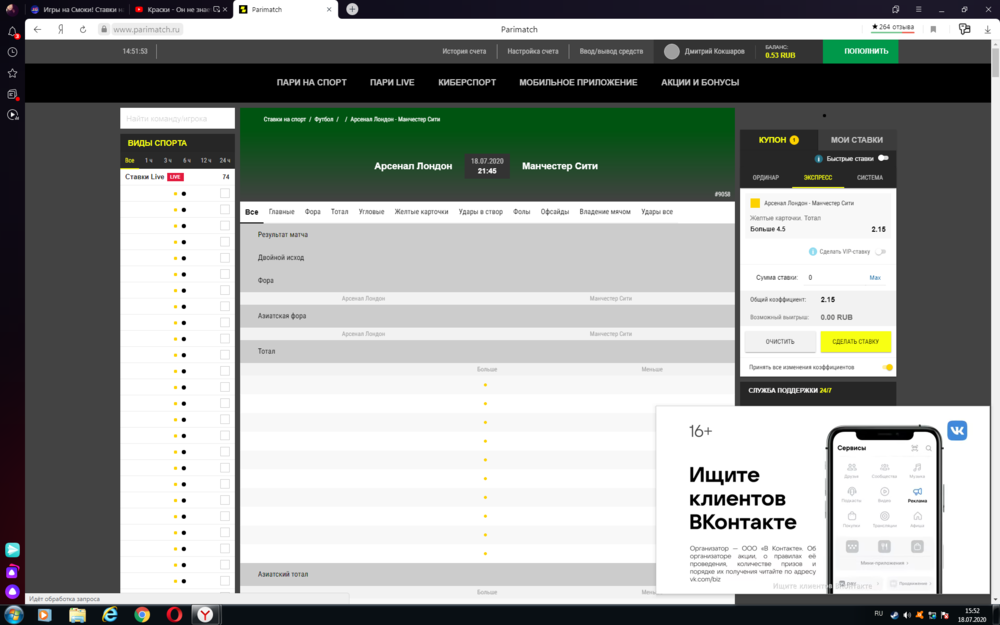Click the padlock site security icon
The height and width of the screenshot is (625, 1000).
pos(103,29)
